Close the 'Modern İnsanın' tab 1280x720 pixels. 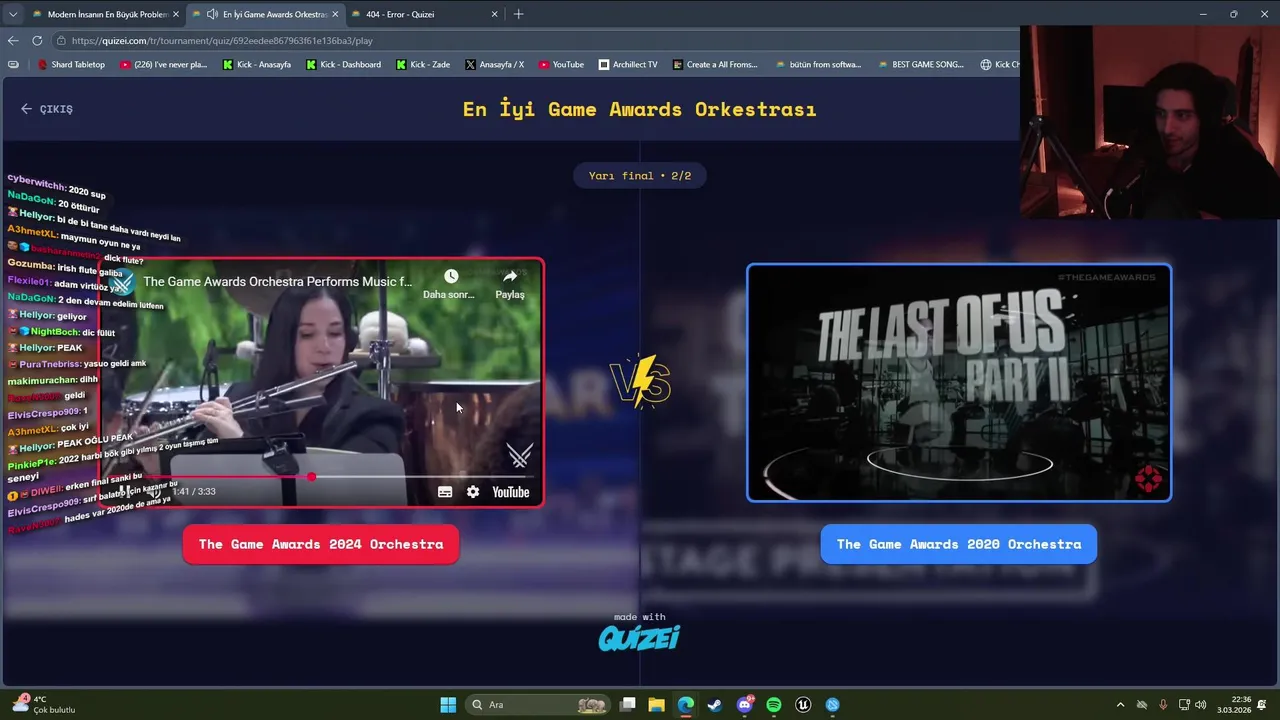pyautogui.click(x=176, y=14)
